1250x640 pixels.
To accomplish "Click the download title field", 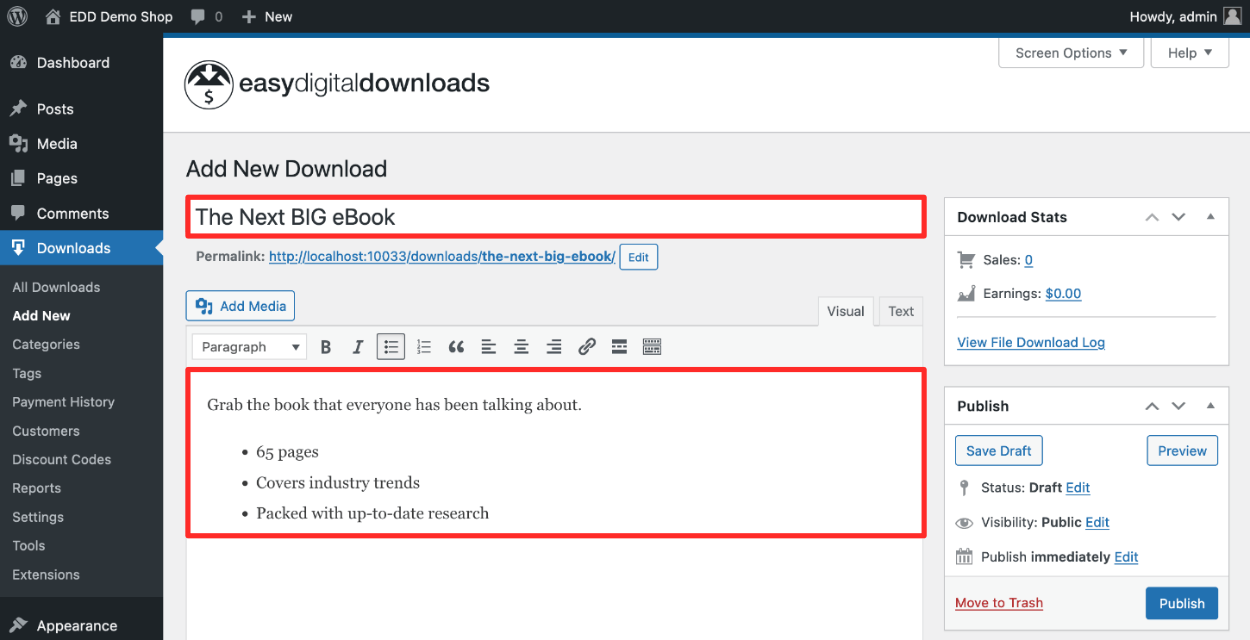I will [556, 217].
